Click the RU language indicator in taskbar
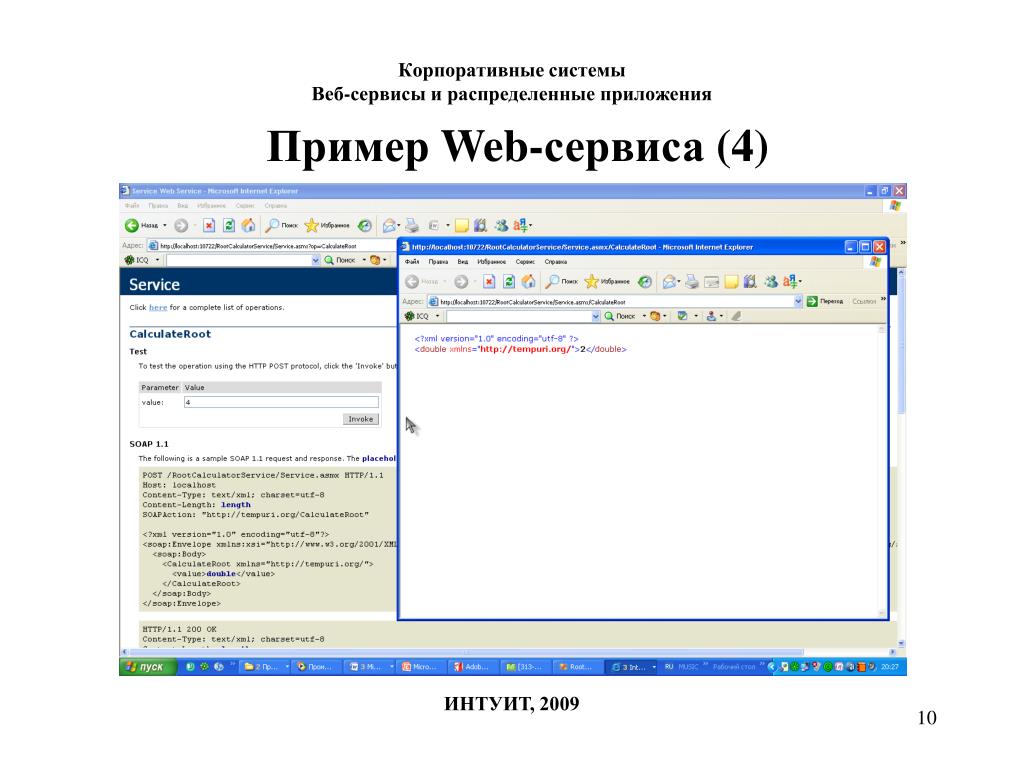This screenshot has height=768, width=1024. 669,667
